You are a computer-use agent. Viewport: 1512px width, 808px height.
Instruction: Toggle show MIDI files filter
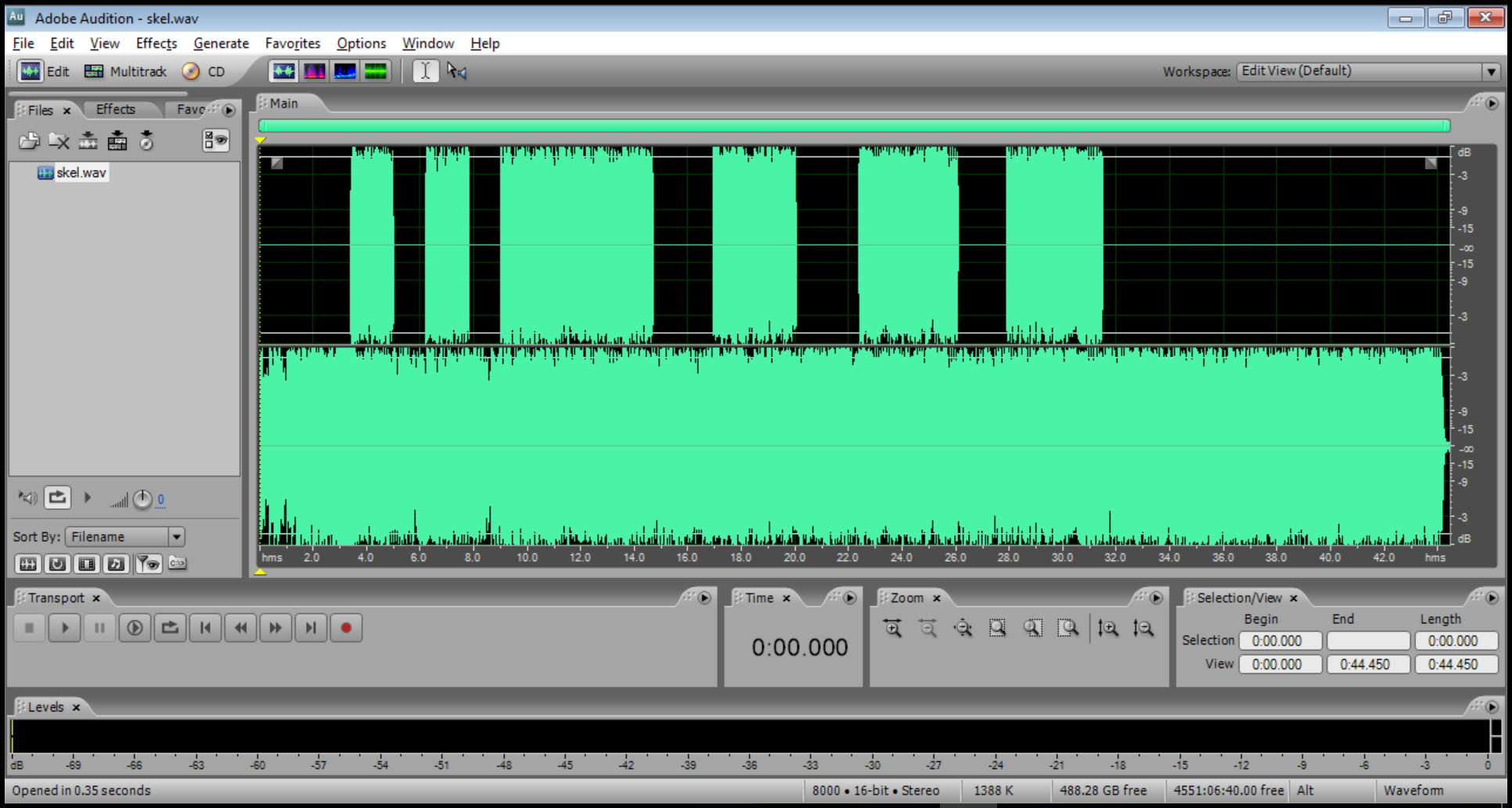116,564
